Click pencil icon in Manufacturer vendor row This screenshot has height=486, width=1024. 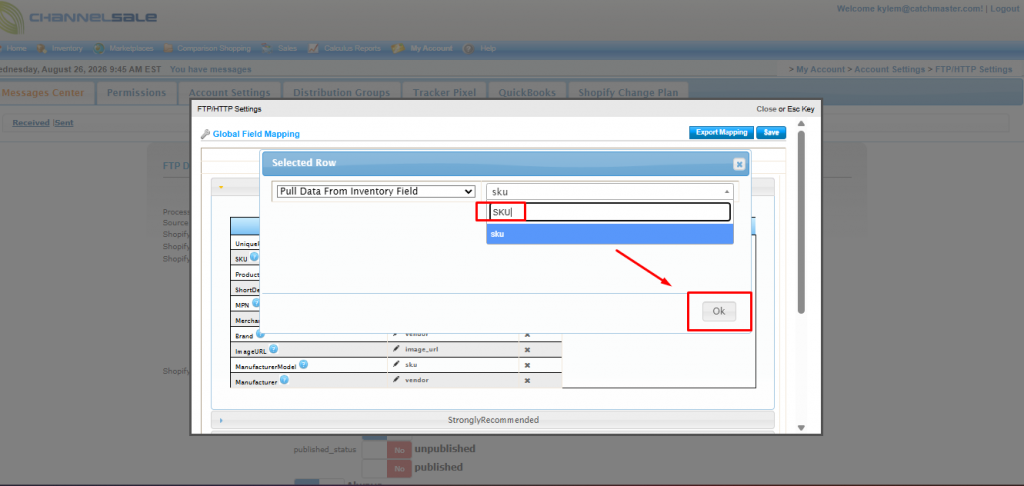coord(396,380)
